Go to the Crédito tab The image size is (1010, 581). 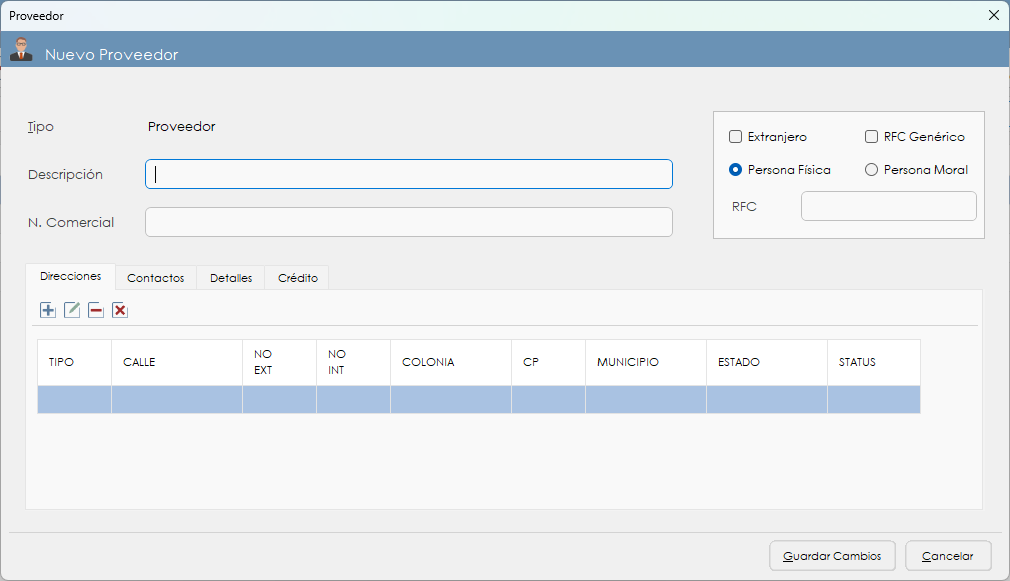(x=298, y=278)
